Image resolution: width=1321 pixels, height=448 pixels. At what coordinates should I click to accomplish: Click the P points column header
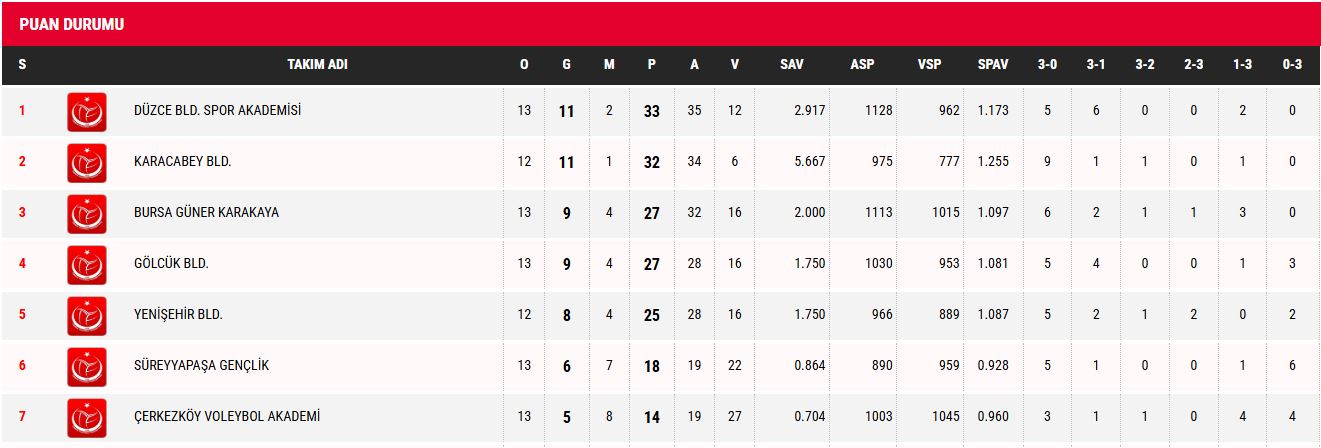coord(652,64)
